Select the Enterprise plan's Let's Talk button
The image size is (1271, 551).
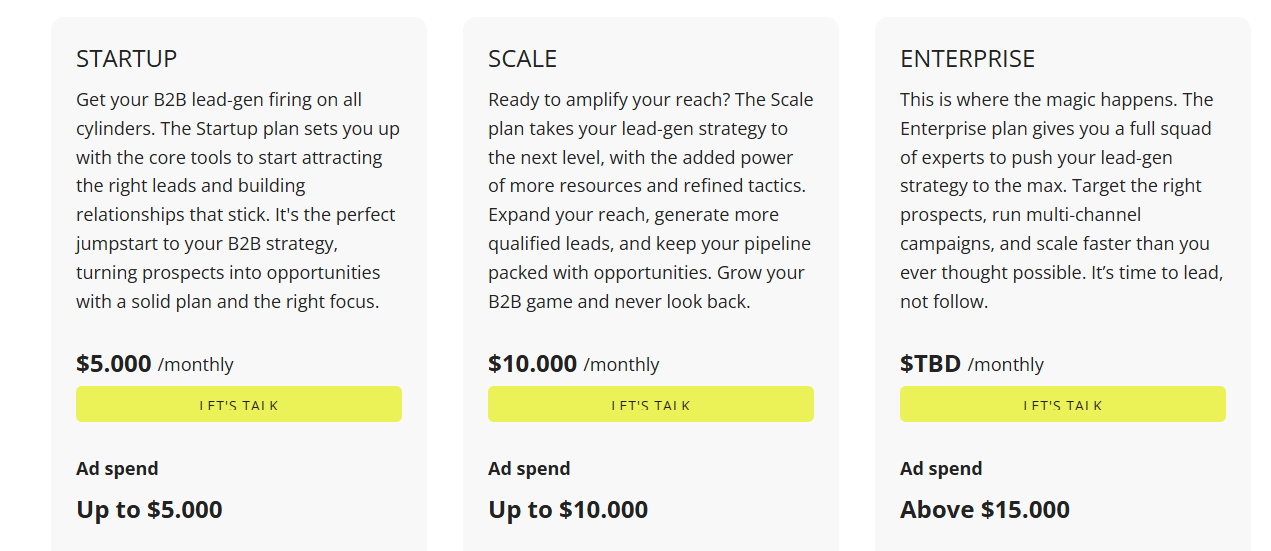(1062, 404)
